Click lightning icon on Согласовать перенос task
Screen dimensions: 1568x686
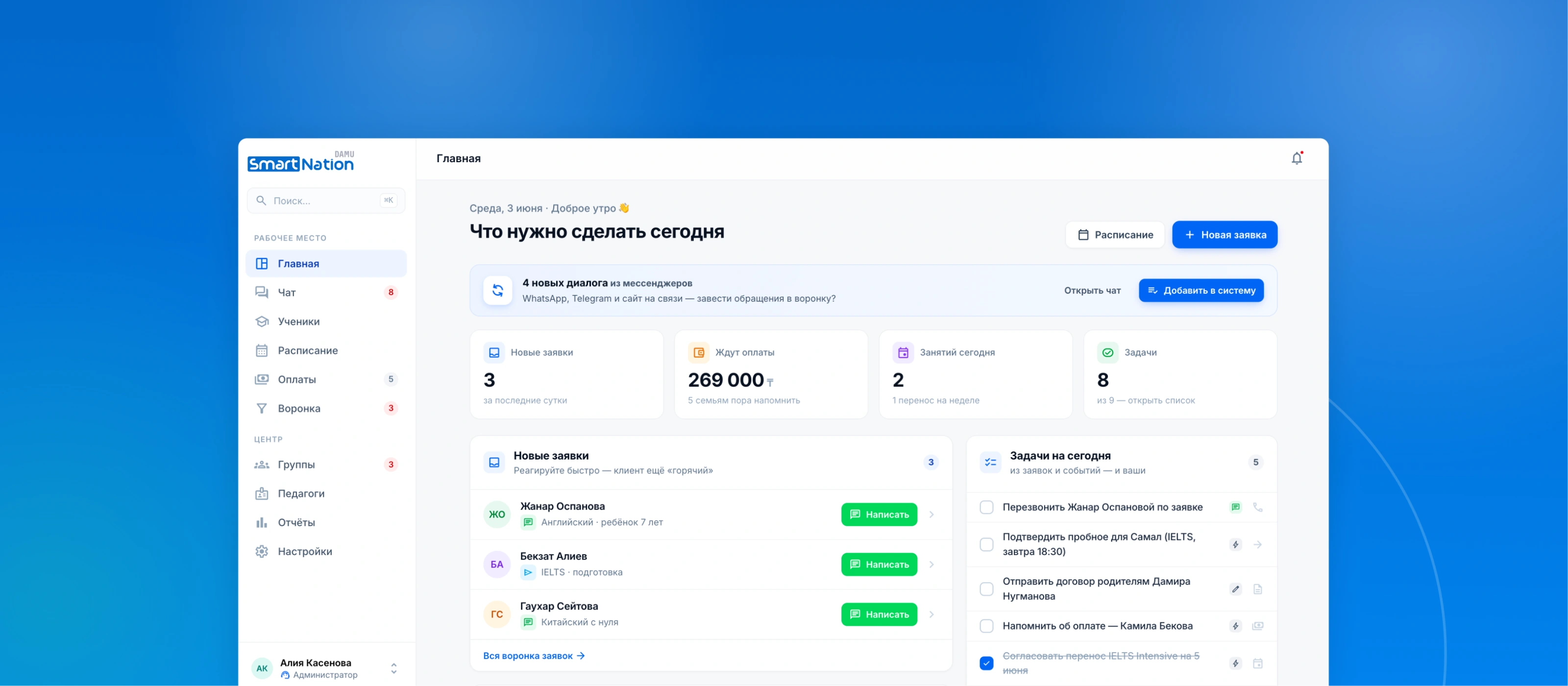(1235, 663)
